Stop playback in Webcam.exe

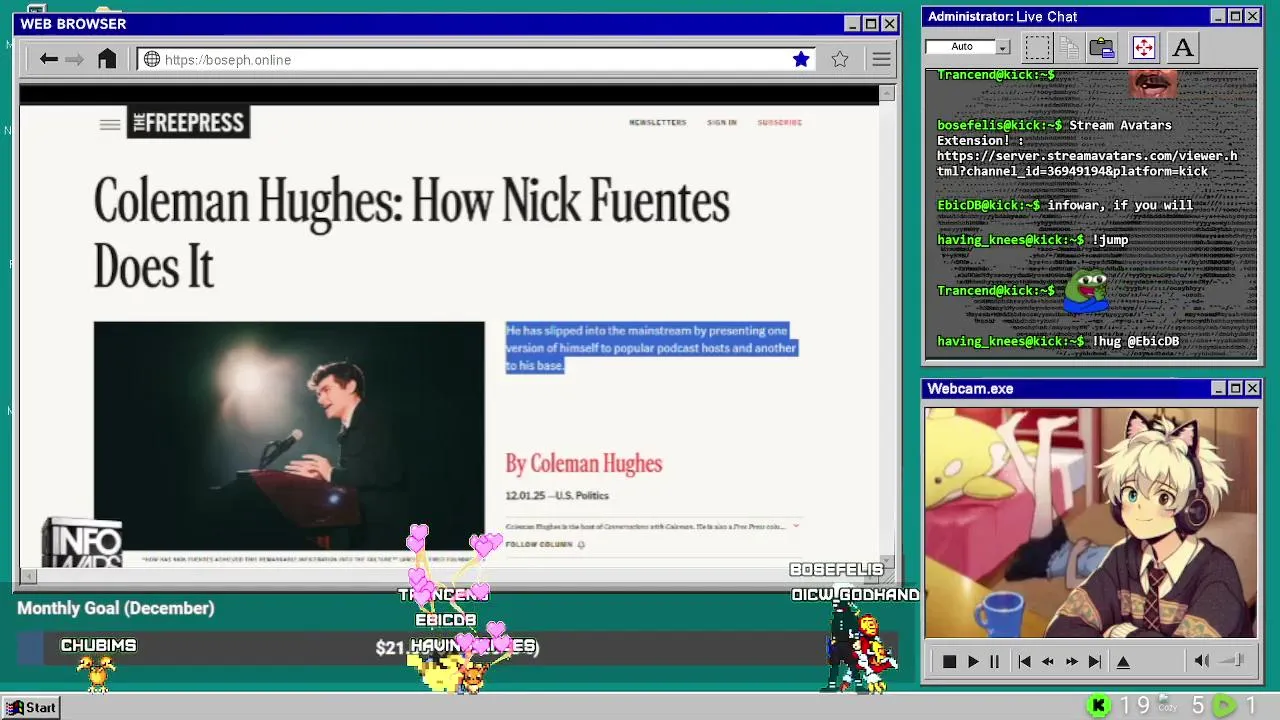pyautogui.click(x=949, y=661)
